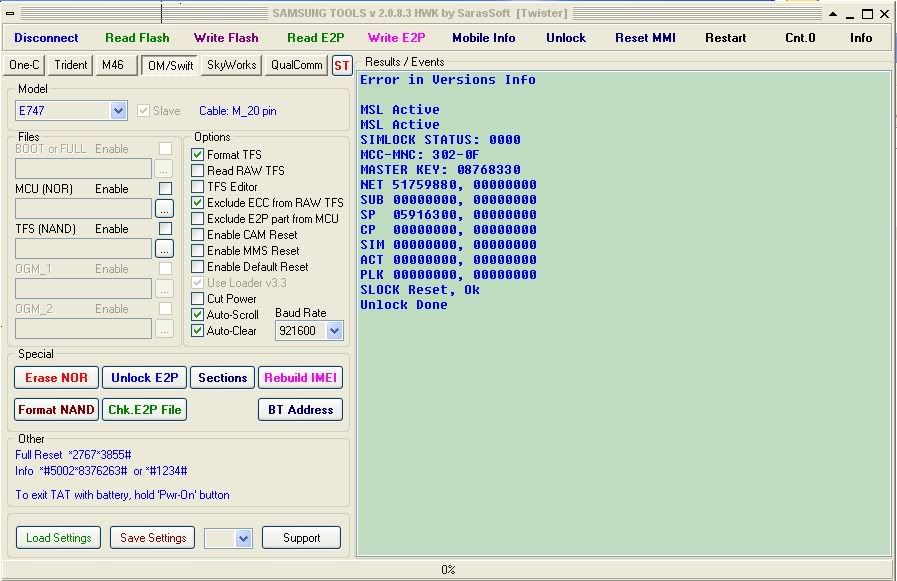Browse for MCU (NOR) file

click(x=164, y=209)
